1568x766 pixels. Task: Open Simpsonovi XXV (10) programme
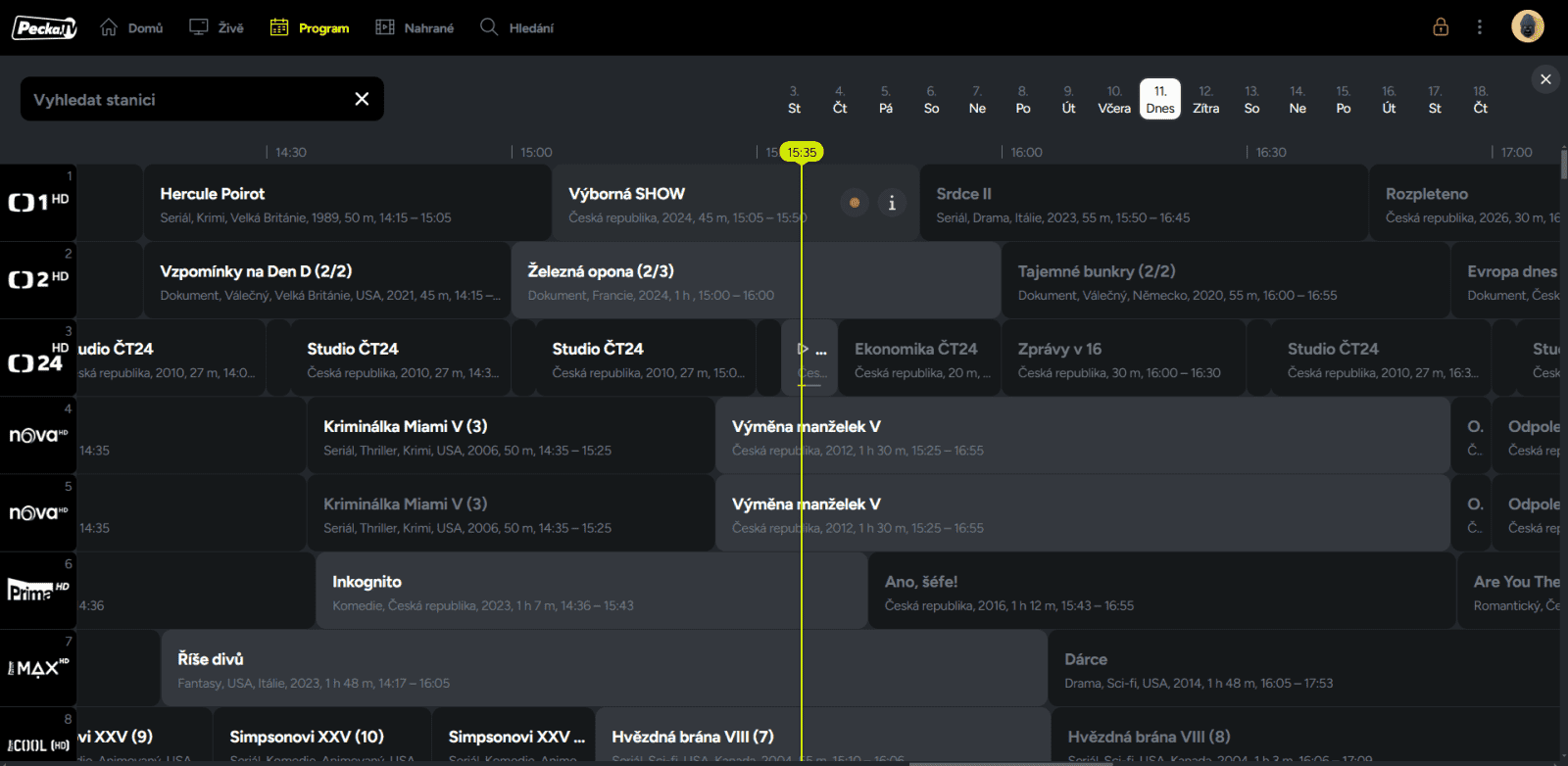click(x=322, y=737)
